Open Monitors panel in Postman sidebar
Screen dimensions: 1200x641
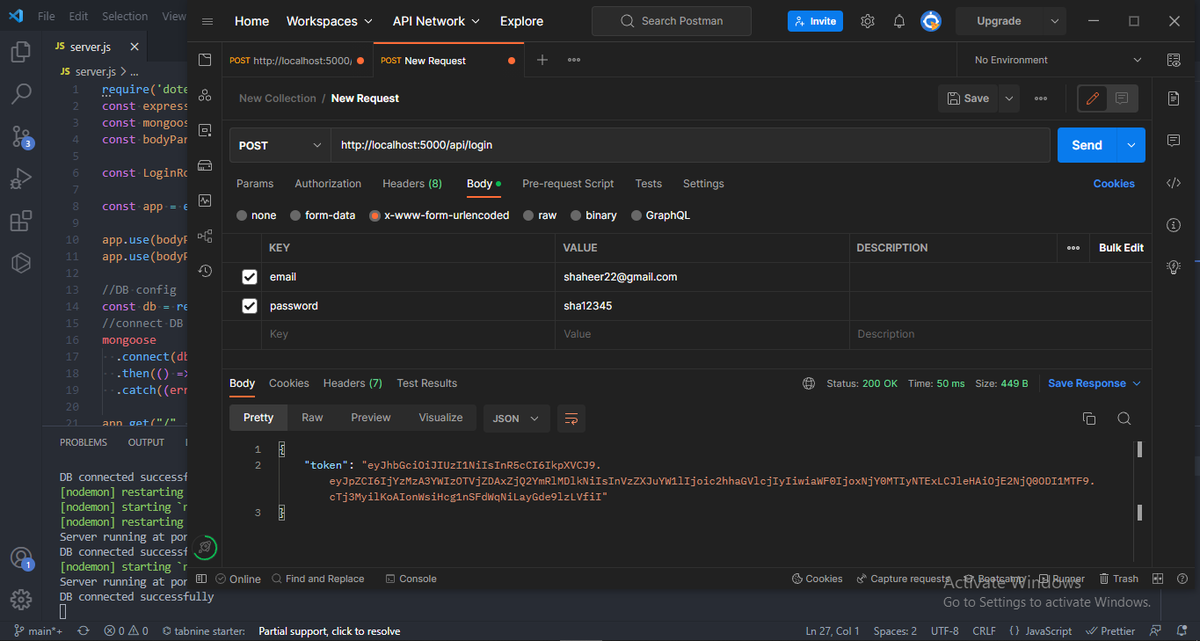[x=205, y=200]
